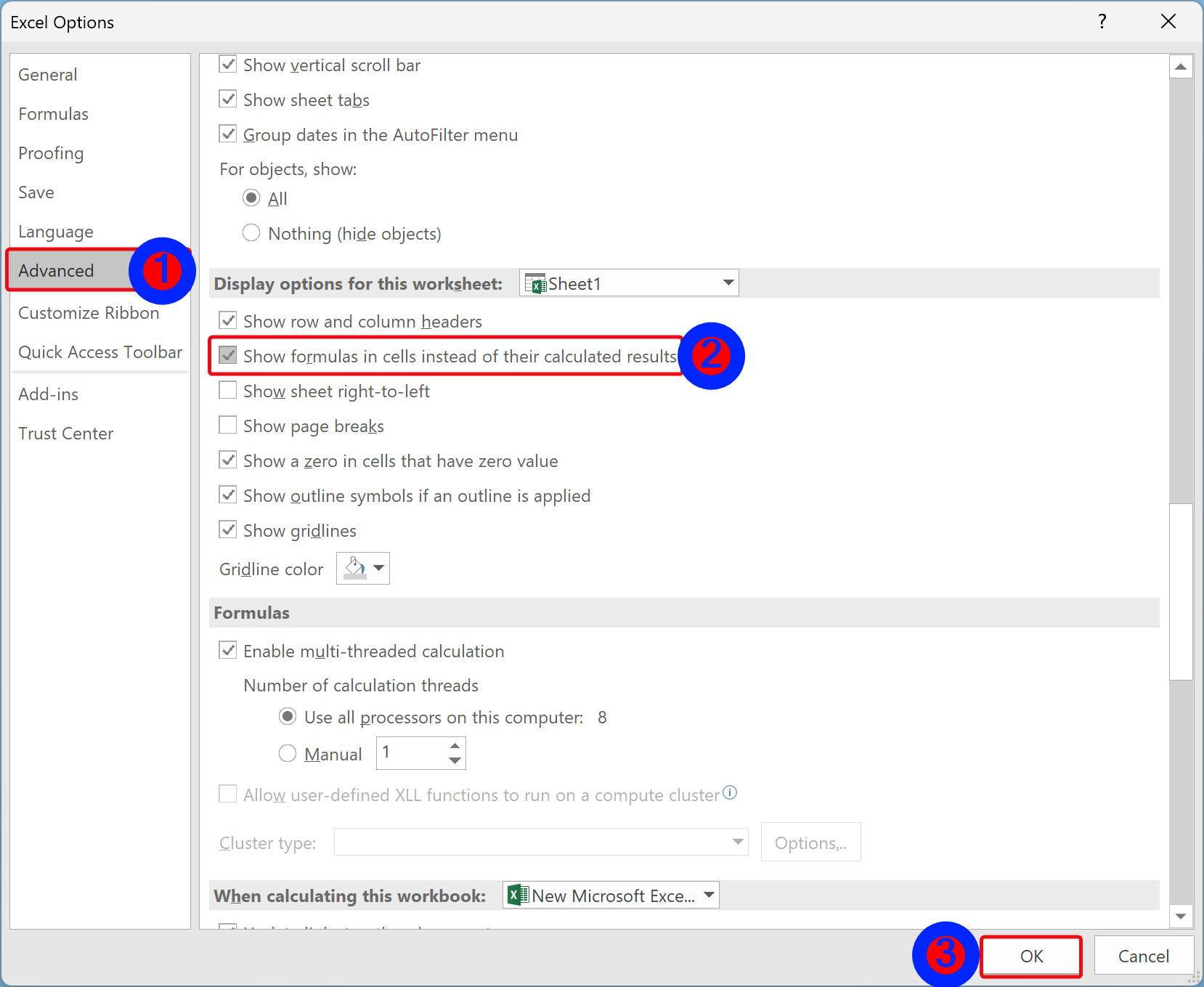Click the scrollbar down arrow
The height and width of the screenshot is (987, 1204).
1181,917
